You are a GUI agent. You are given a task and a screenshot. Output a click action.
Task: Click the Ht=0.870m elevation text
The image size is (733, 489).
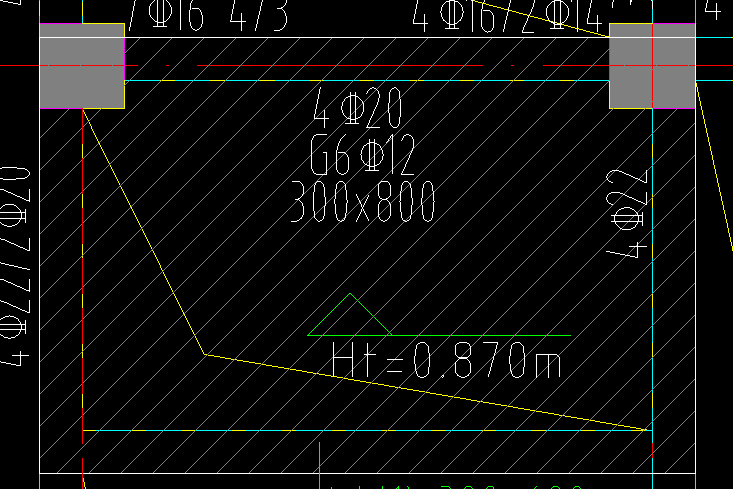pyautogui.click(x=446, y=360)
